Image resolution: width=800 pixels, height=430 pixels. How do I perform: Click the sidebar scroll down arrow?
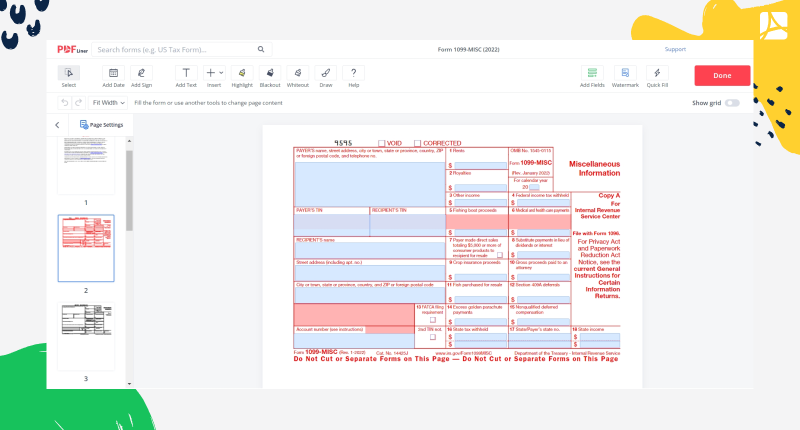pos(129,384)
